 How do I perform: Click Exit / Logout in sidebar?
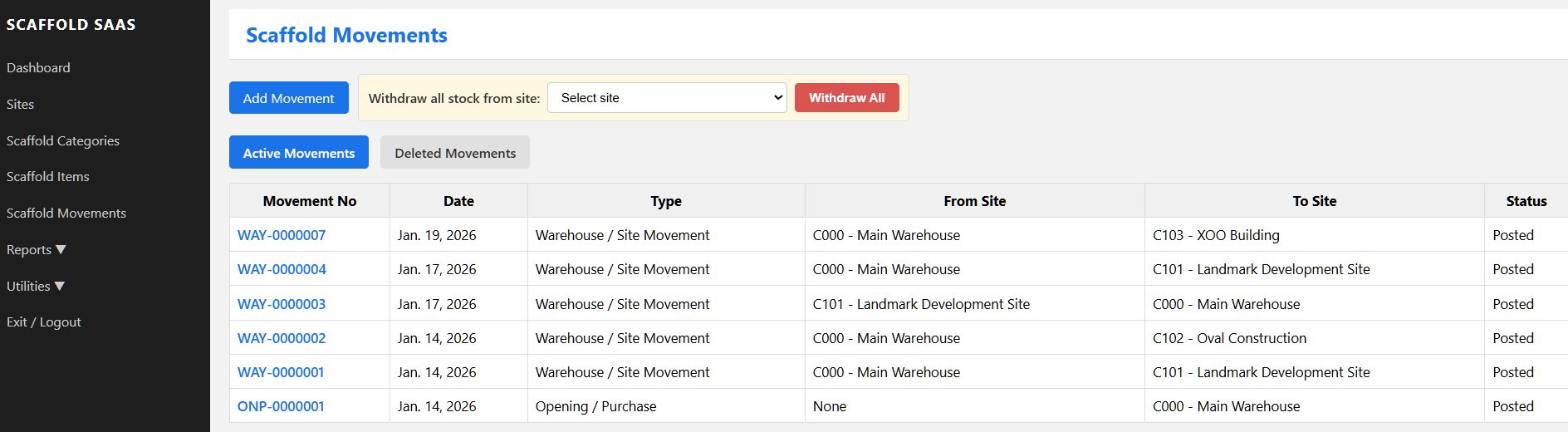[x=44, y=322]
